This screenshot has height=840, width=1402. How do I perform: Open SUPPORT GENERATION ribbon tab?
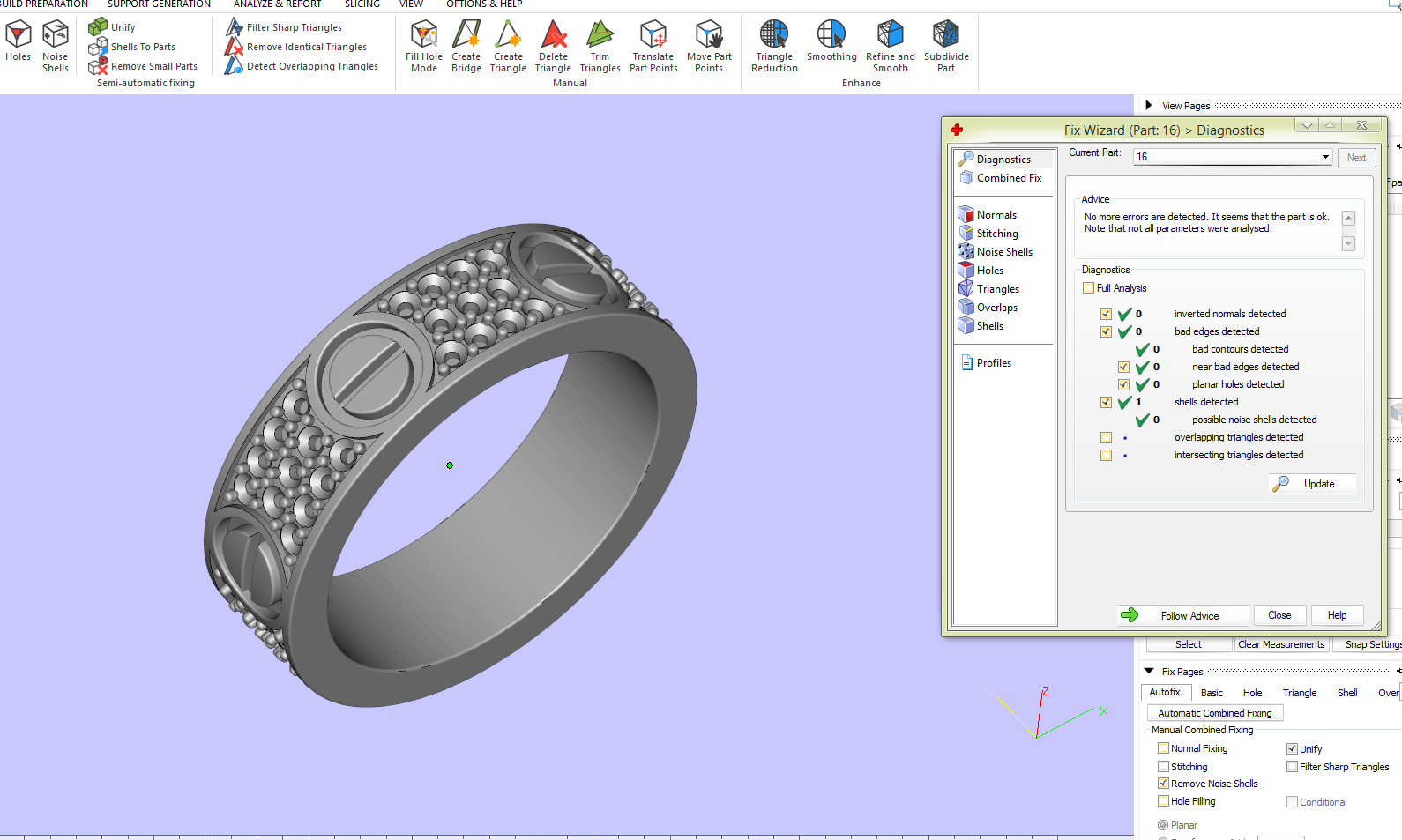159,4
